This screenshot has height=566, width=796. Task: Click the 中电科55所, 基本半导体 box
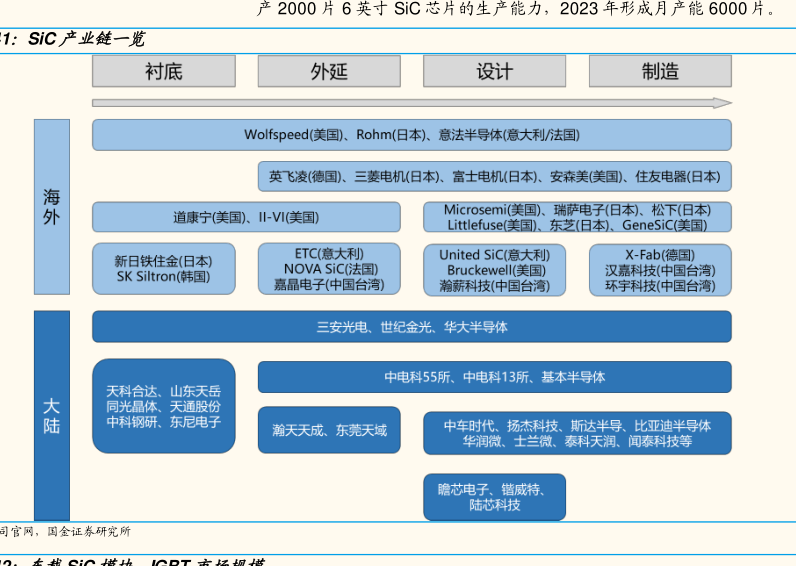(x=494, y=377)
